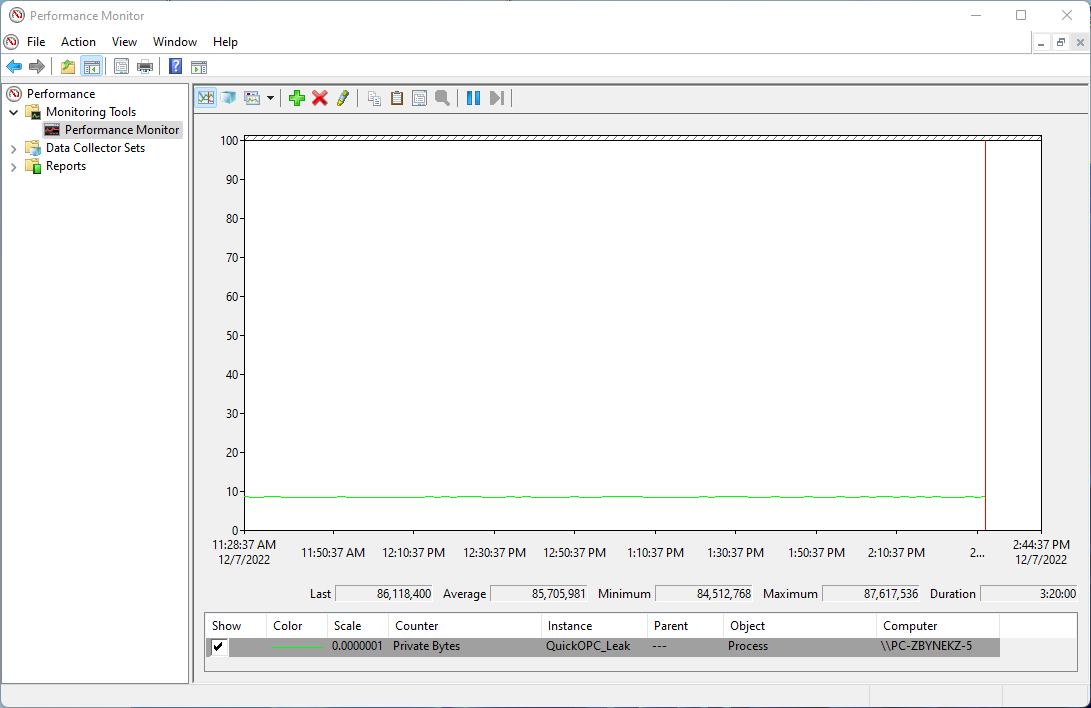Expand the Reports tree node
The height and width of the screenshot is (708, 1091).
point(13,166)
